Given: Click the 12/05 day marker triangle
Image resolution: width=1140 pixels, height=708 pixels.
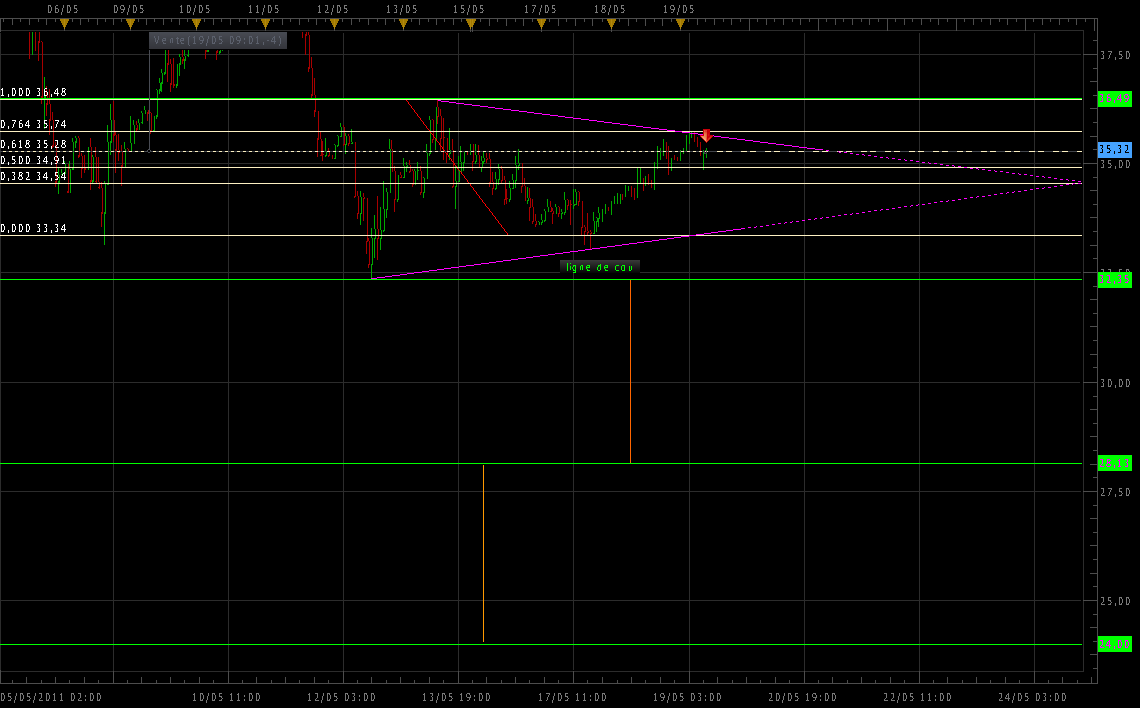Looking at the screenshot, I should [332, 24].
